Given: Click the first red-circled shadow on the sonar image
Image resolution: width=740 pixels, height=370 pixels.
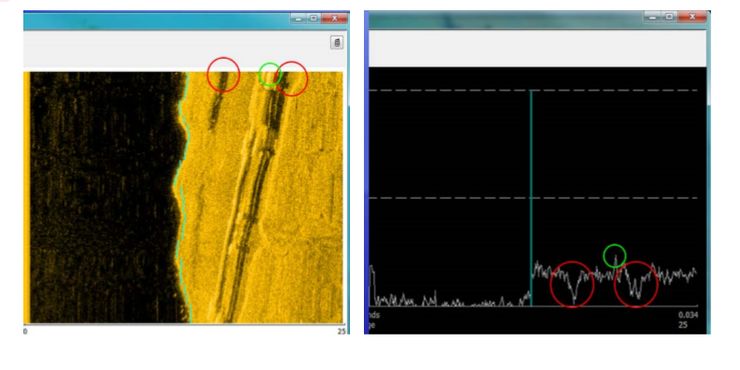Looking at the screenshot, I should [x=223, y=75].
